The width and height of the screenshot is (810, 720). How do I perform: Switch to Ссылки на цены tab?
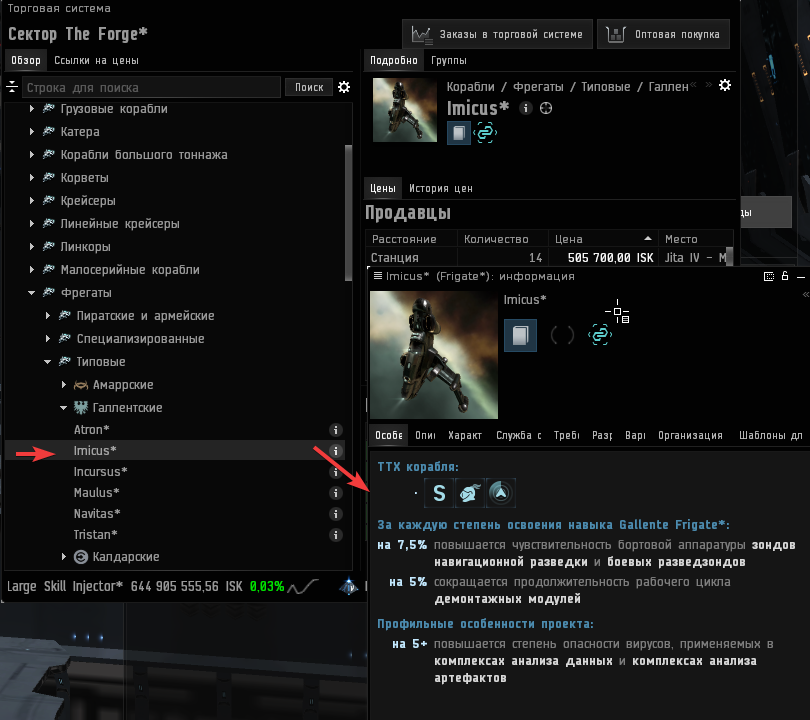pos(96,60)
